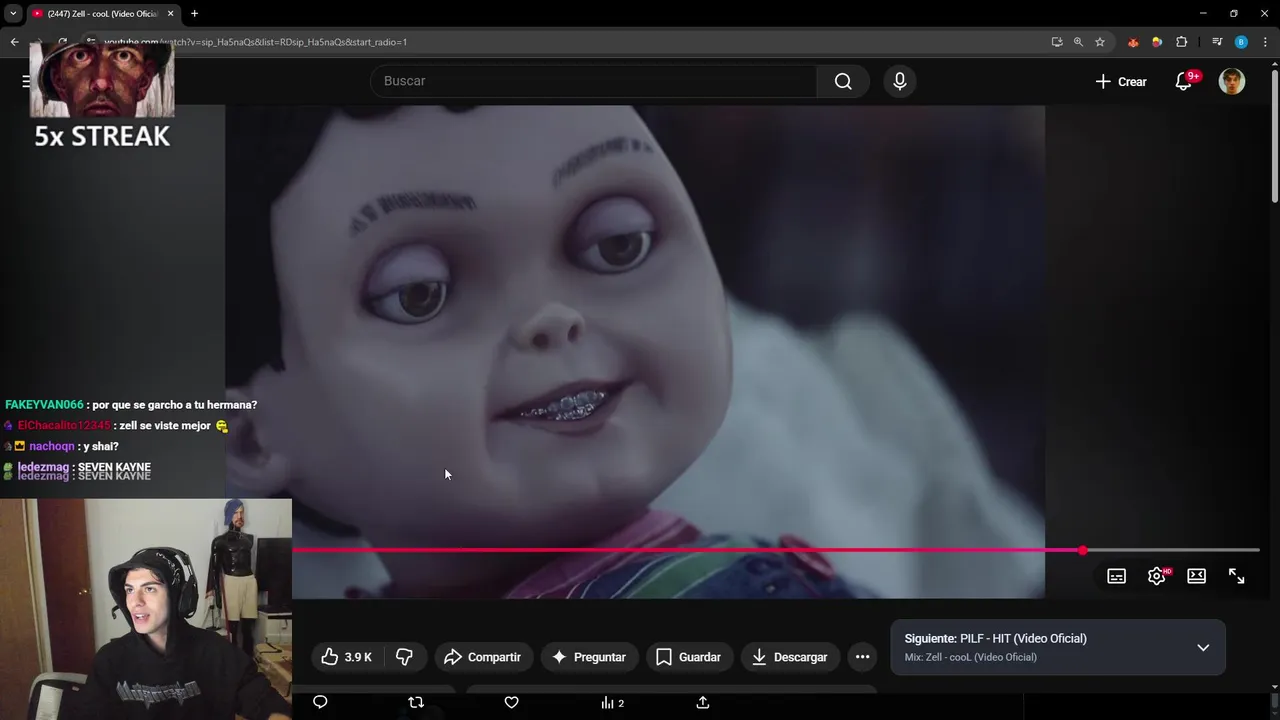Bookmark the page with star icon
Screen dimensions: 1280x720
(x=1100, y=42)
